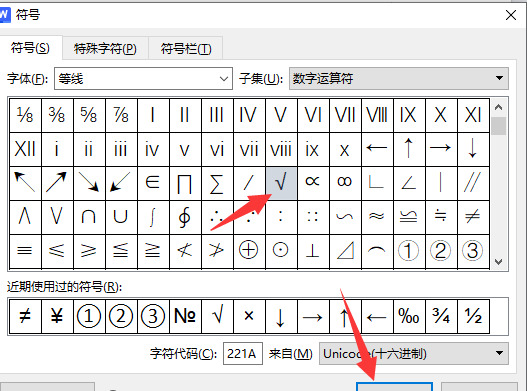The height and width of the screenshot is (391, 527).
Task: Select recently used circled 1 symbol
Action: point(89,316)
